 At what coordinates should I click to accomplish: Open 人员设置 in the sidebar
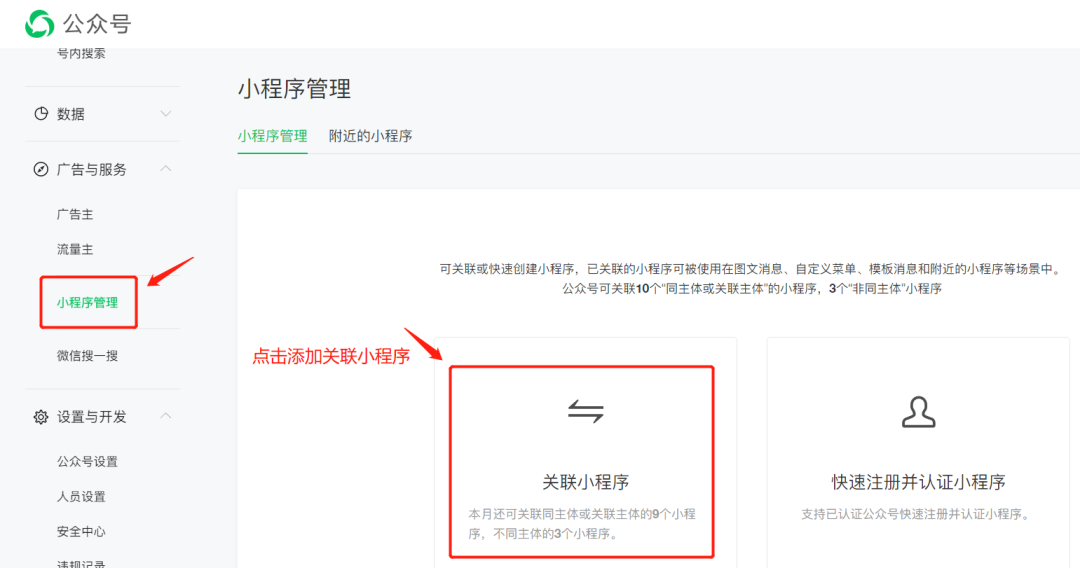click(81, 496)
